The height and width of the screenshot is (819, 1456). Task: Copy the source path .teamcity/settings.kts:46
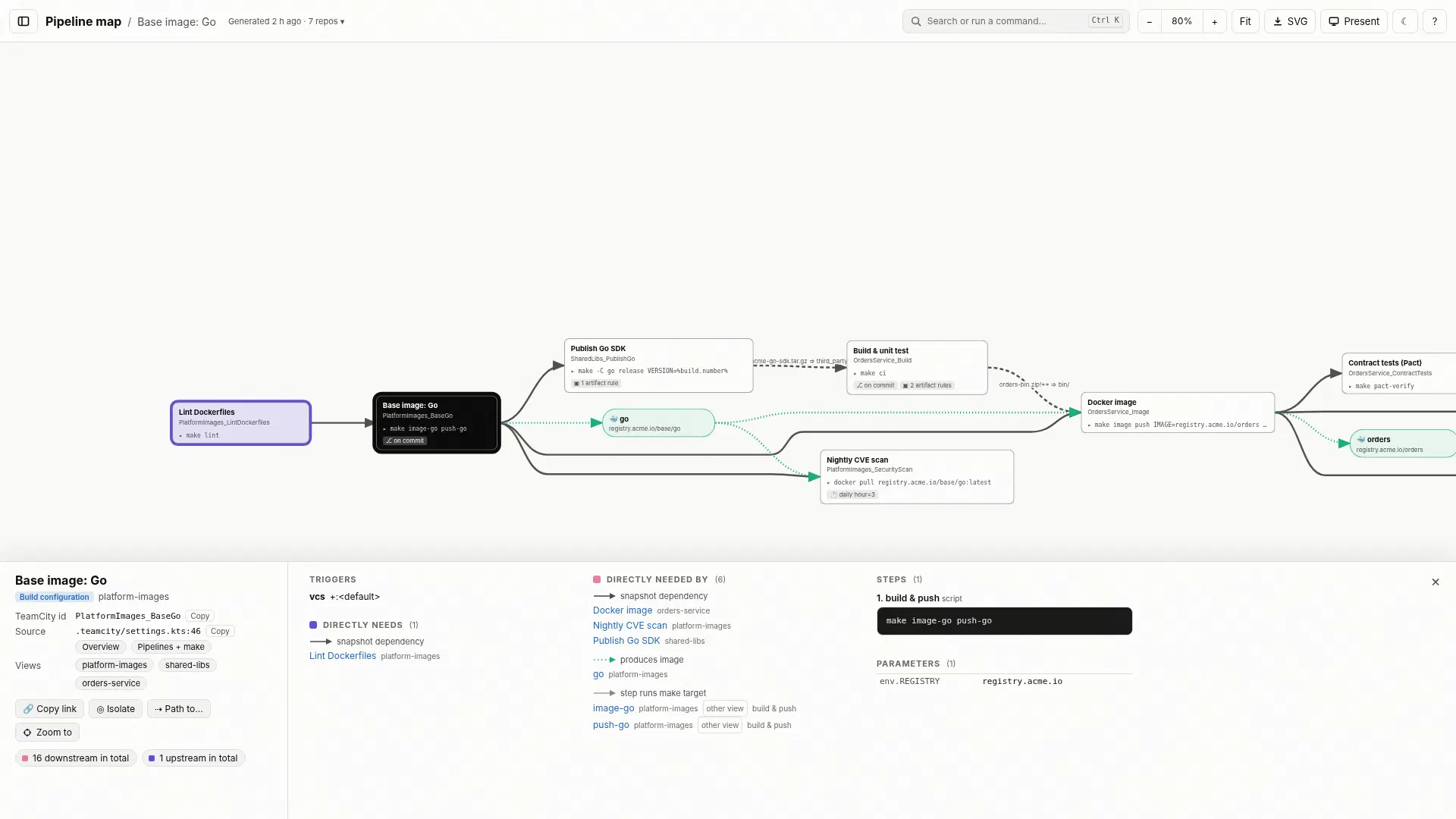point(220,632)
